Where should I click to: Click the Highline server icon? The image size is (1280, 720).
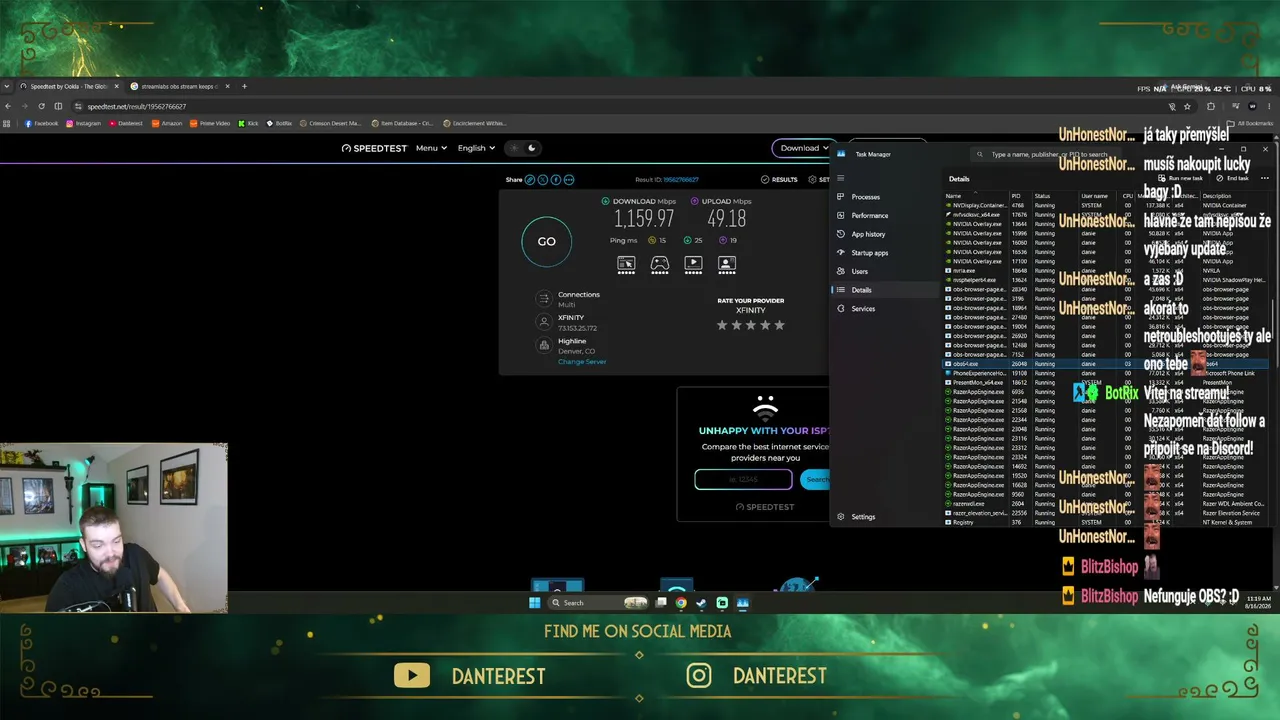(543, 346)
